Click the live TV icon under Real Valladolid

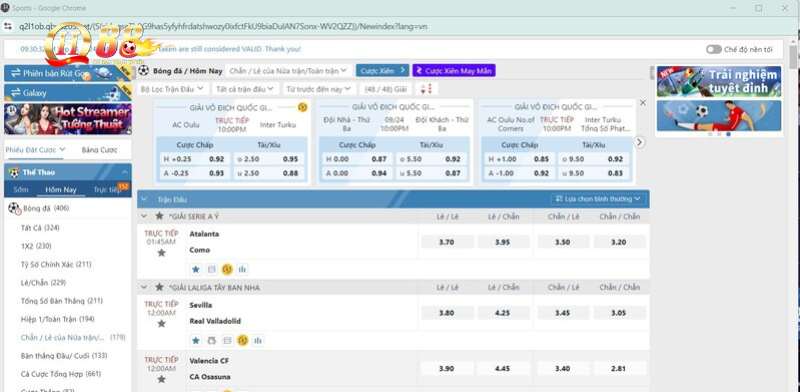212,340
